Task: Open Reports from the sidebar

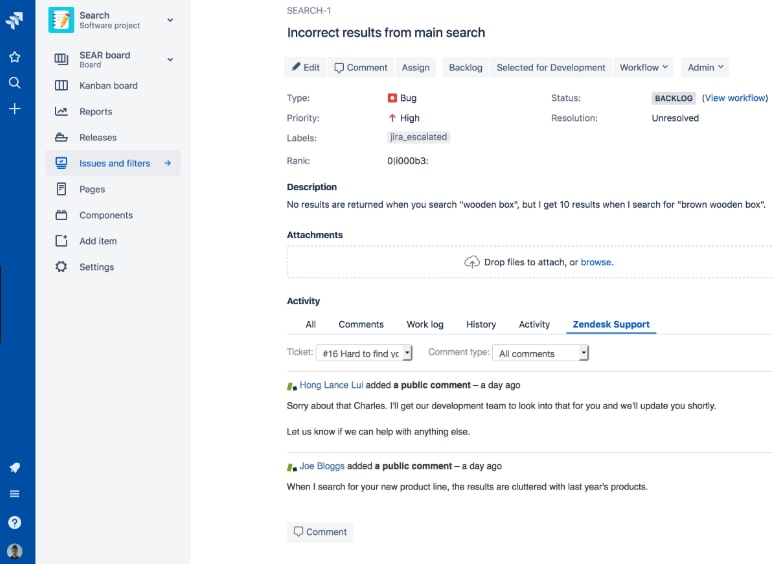Action: point(96,112)
